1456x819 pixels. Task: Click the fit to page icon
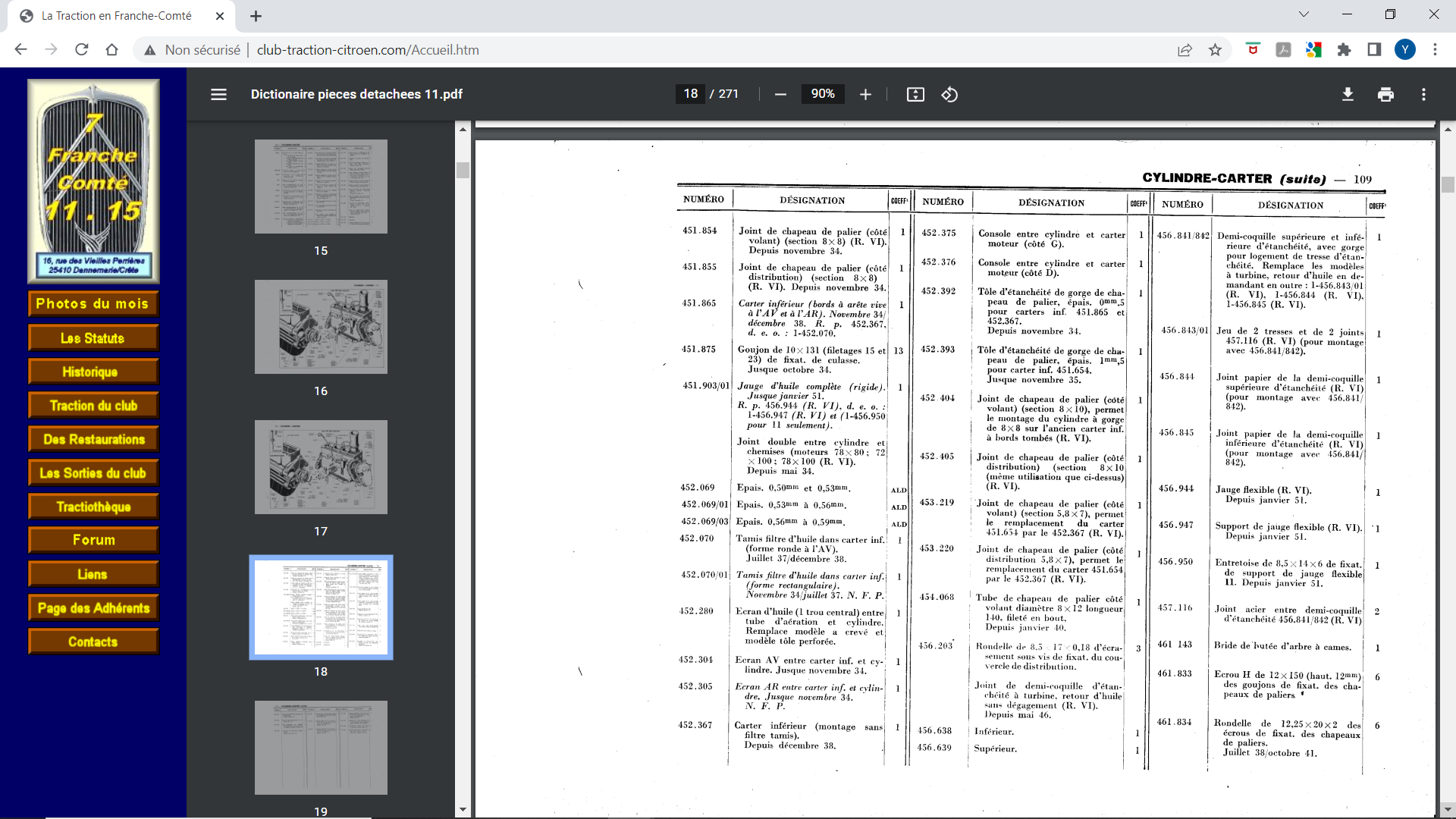click(915, 94)
